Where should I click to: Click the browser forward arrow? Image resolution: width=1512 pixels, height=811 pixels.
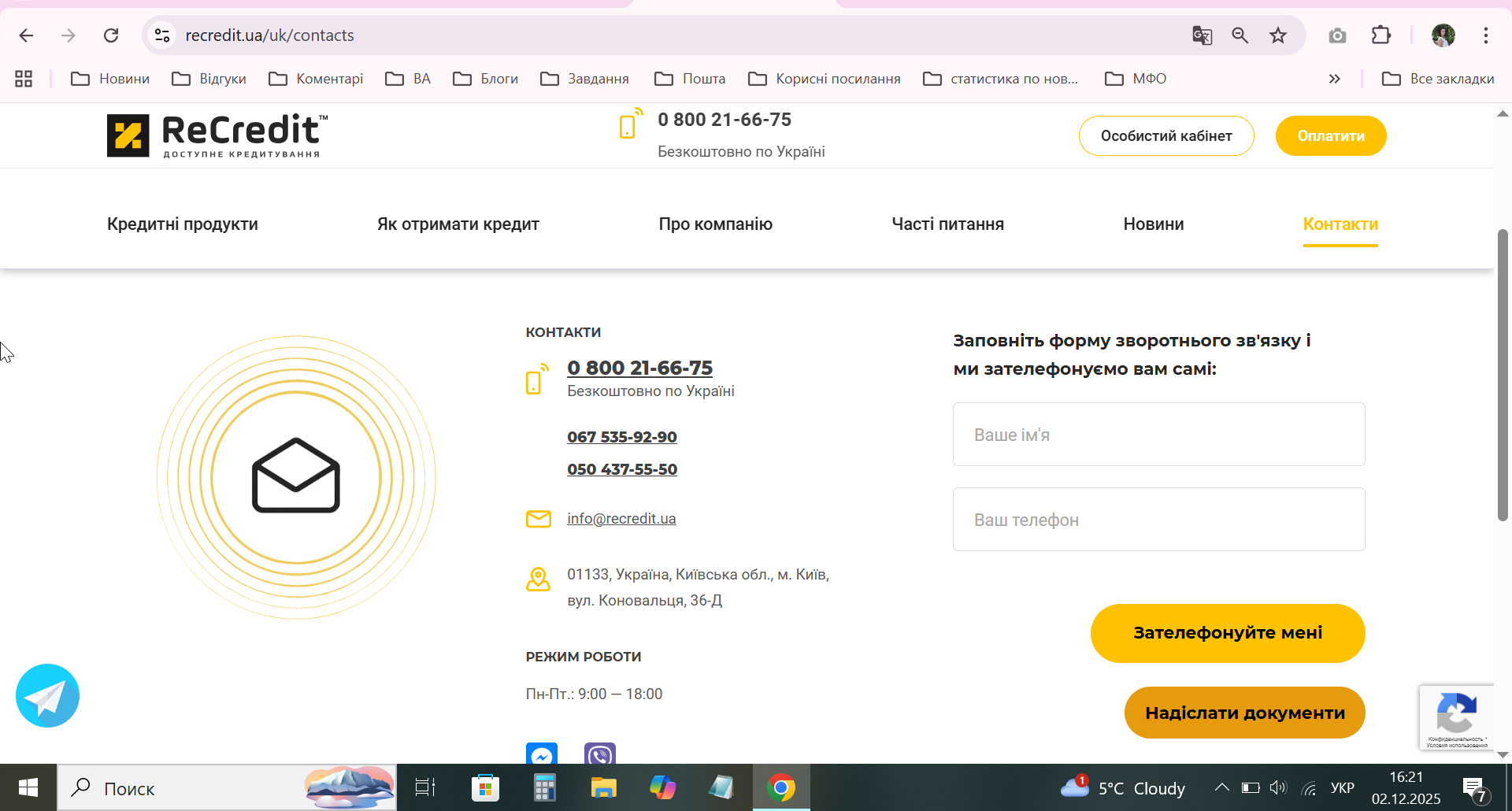[x=69, y=35]
